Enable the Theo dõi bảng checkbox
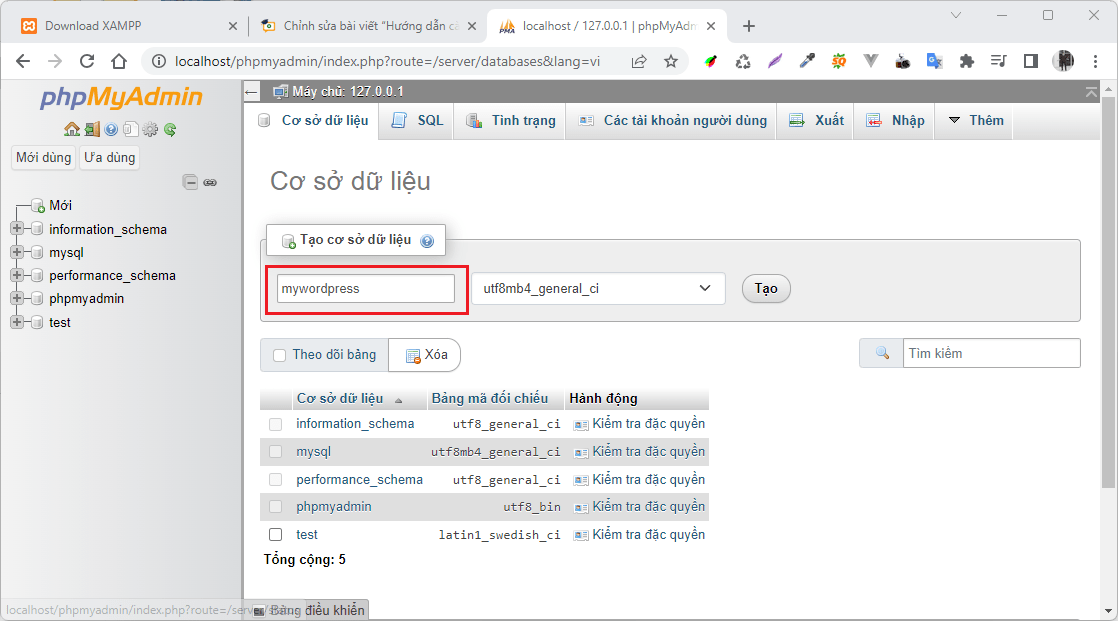Screen dimensions: 1118x621 (278, 355)
